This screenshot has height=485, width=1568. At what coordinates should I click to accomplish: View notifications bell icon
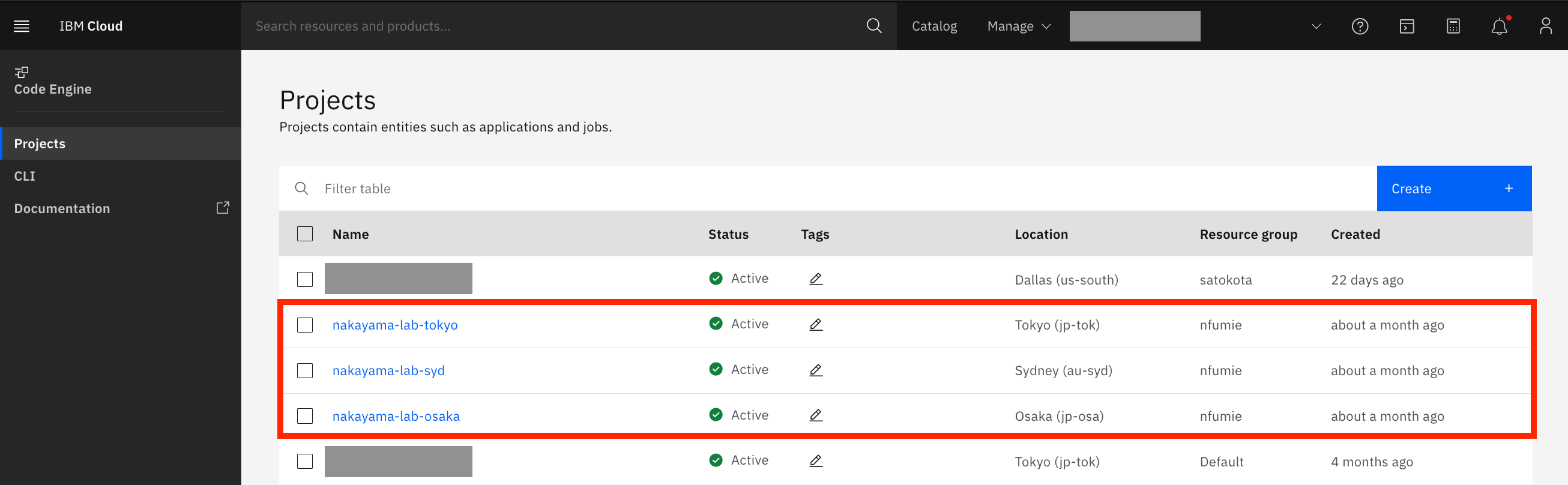pos(1498,26)
